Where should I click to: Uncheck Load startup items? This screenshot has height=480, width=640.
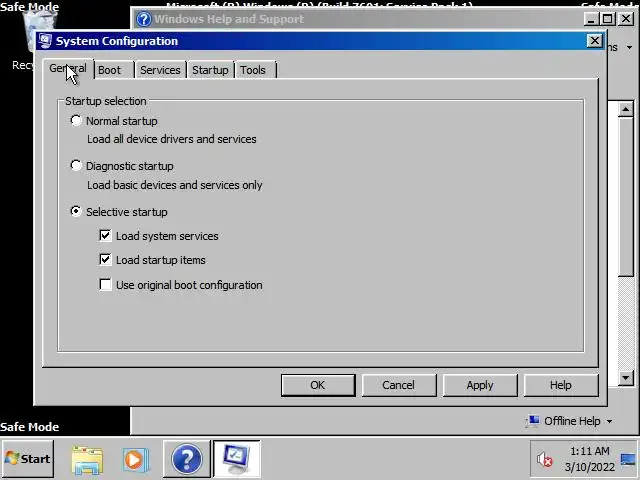tap(105, 260)
